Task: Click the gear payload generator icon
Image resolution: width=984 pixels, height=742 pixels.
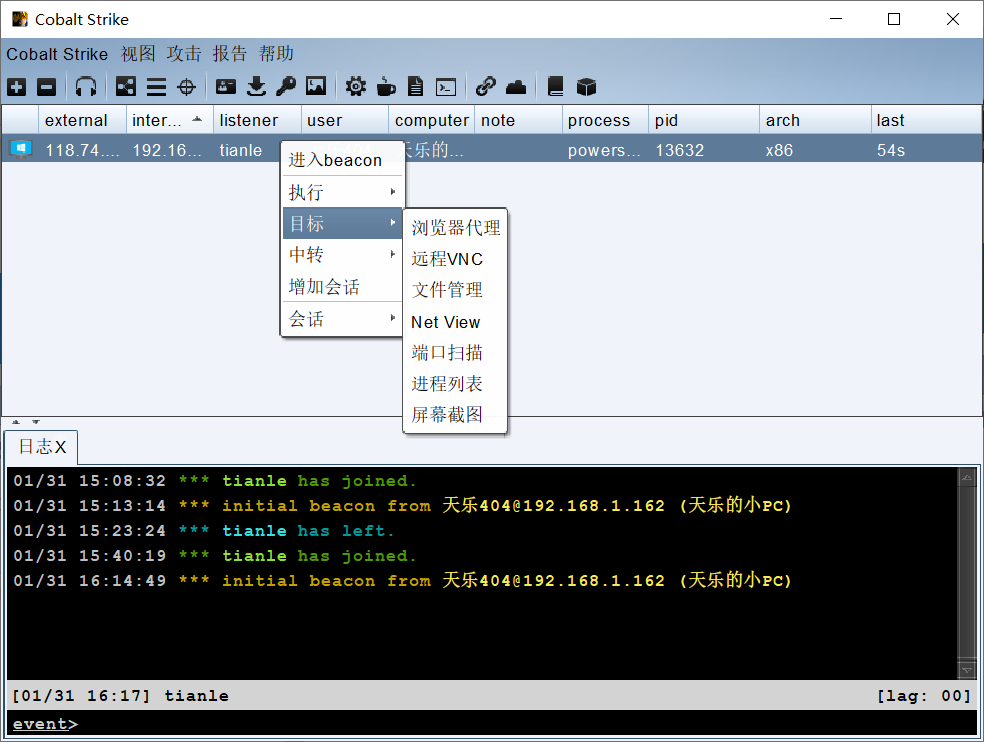Action: coord(356,87)
